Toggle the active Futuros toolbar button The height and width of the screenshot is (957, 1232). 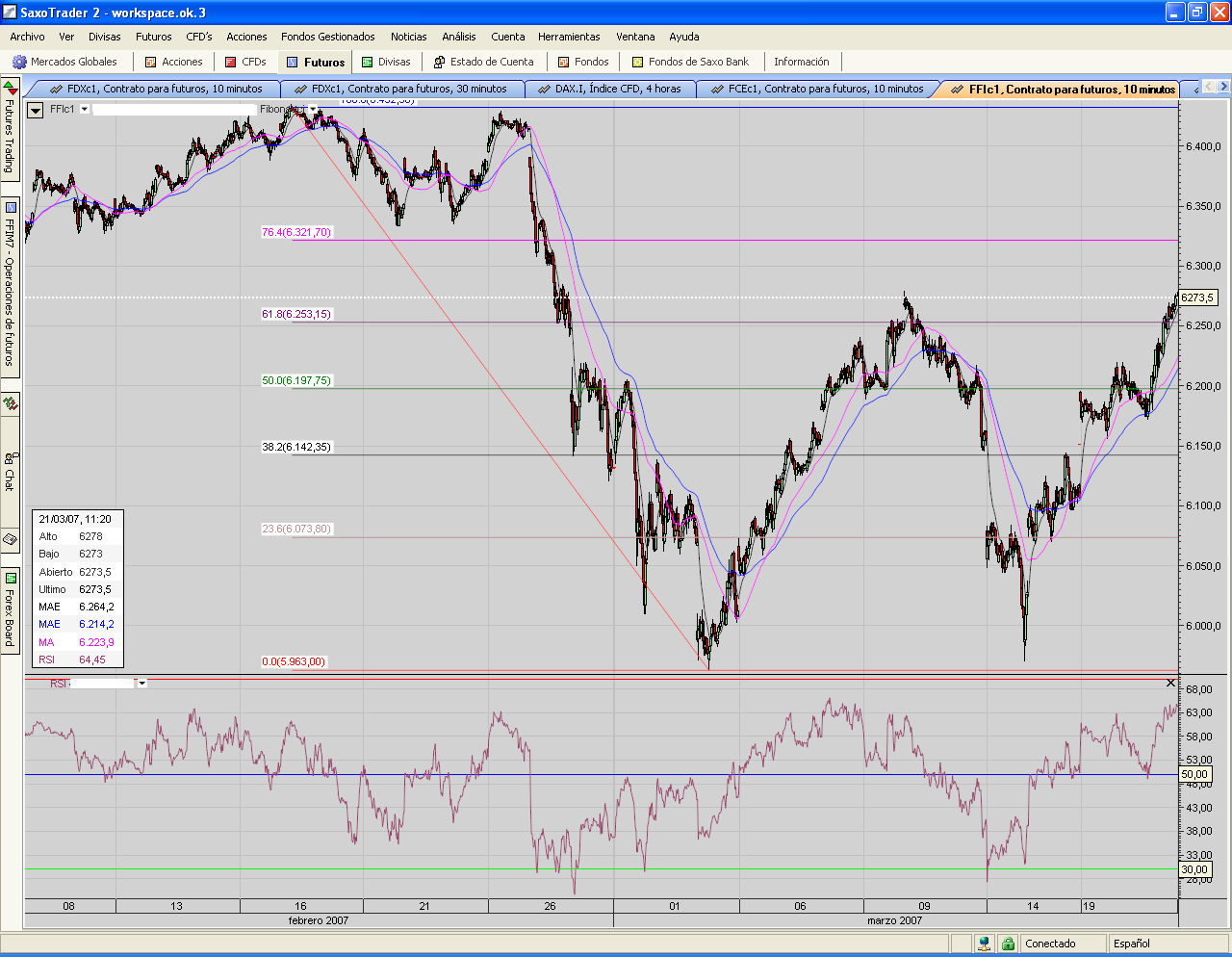[x=316, y=62]
